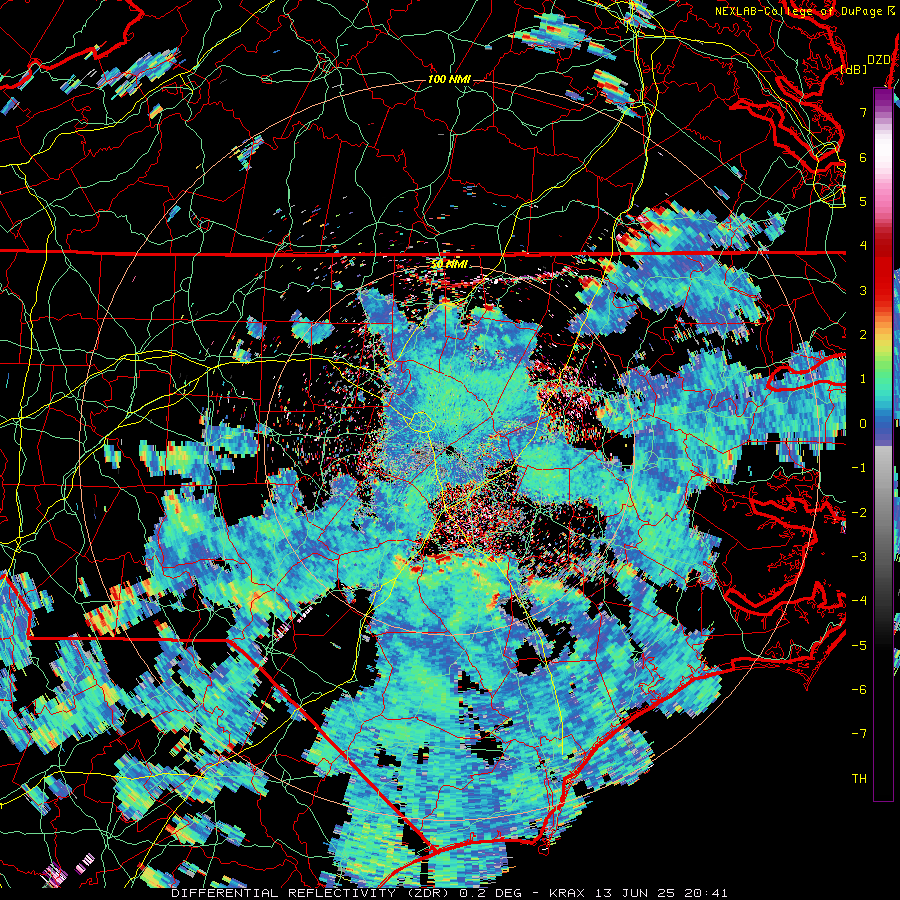Select the 5 dB tick label
Viewport: 900px width, 900px height.
(x=863, y=201)
